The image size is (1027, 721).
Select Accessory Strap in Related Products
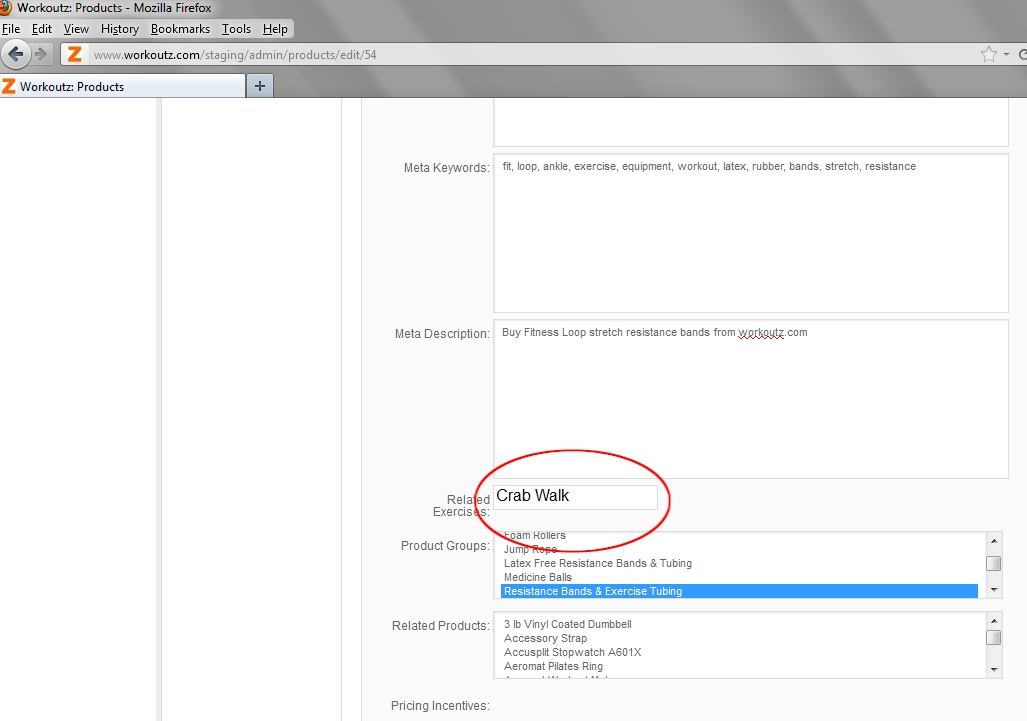[x=545, y=638]
